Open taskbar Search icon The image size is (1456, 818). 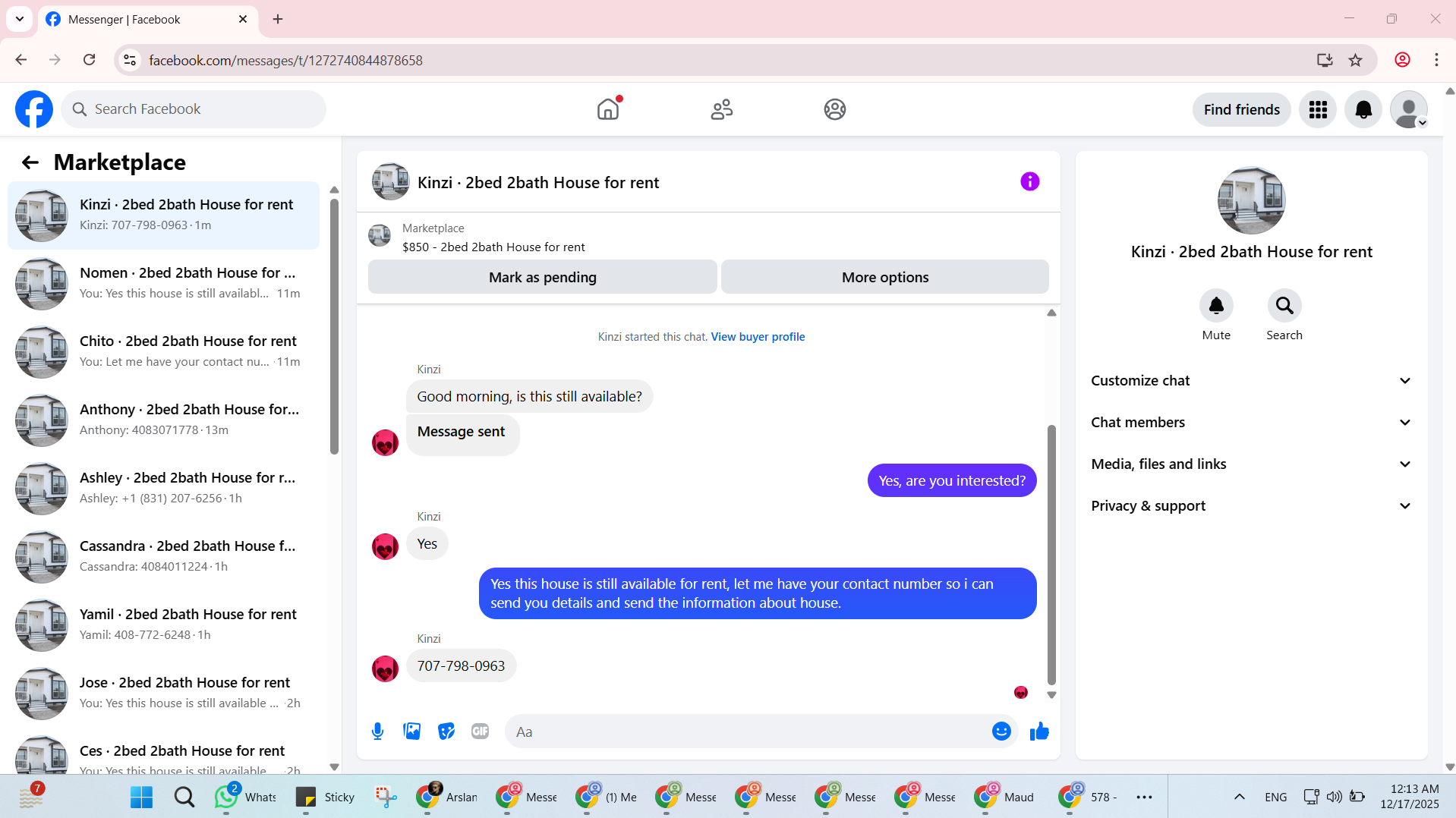(x=184, y=797)
